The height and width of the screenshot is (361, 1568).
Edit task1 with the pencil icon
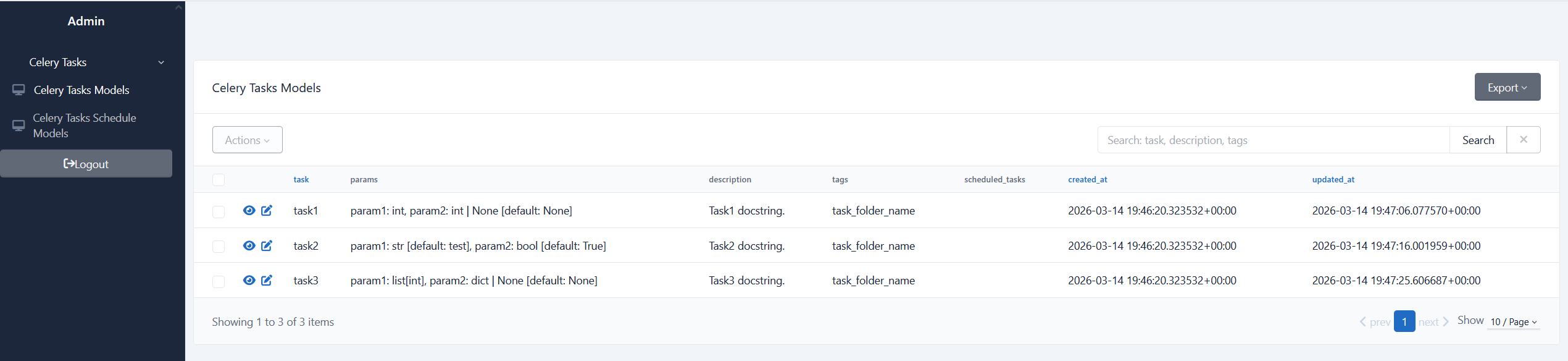(267, 210)
